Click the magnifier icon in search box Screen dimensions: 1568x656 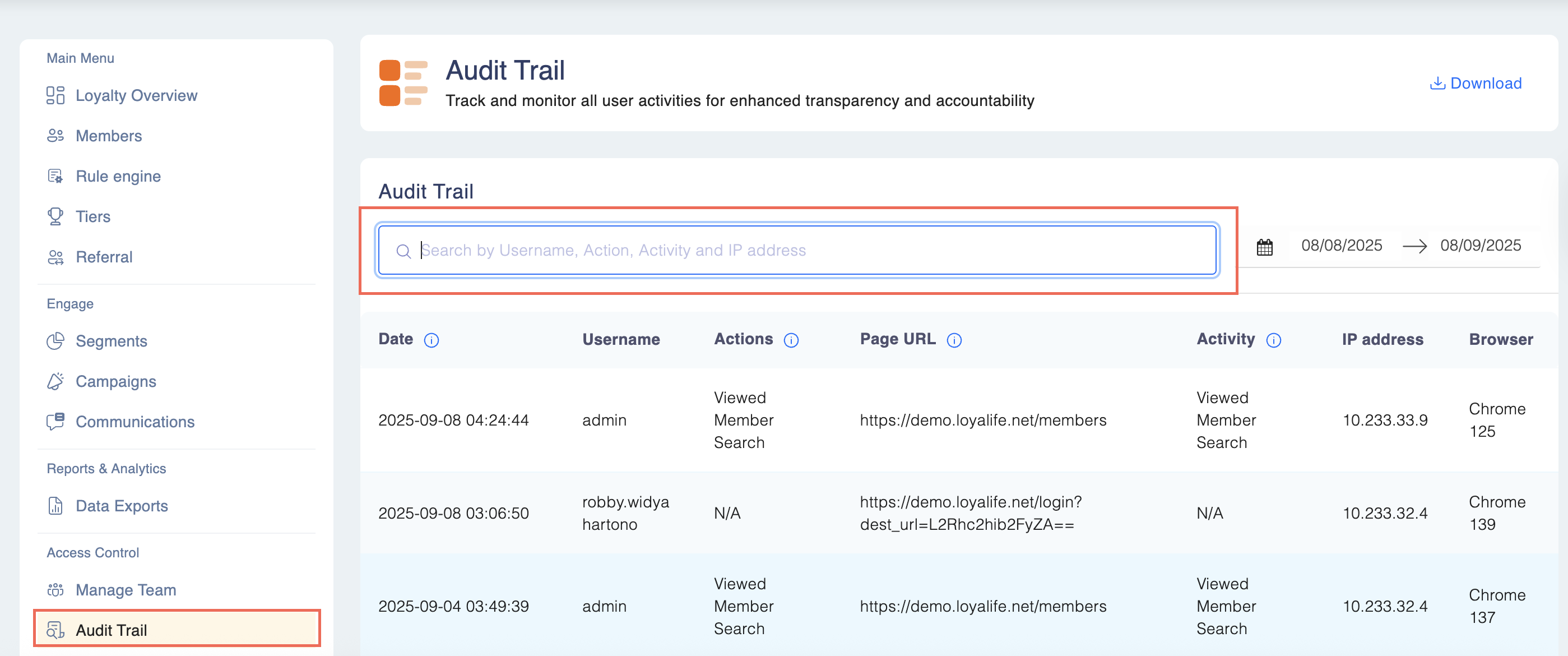403,251
